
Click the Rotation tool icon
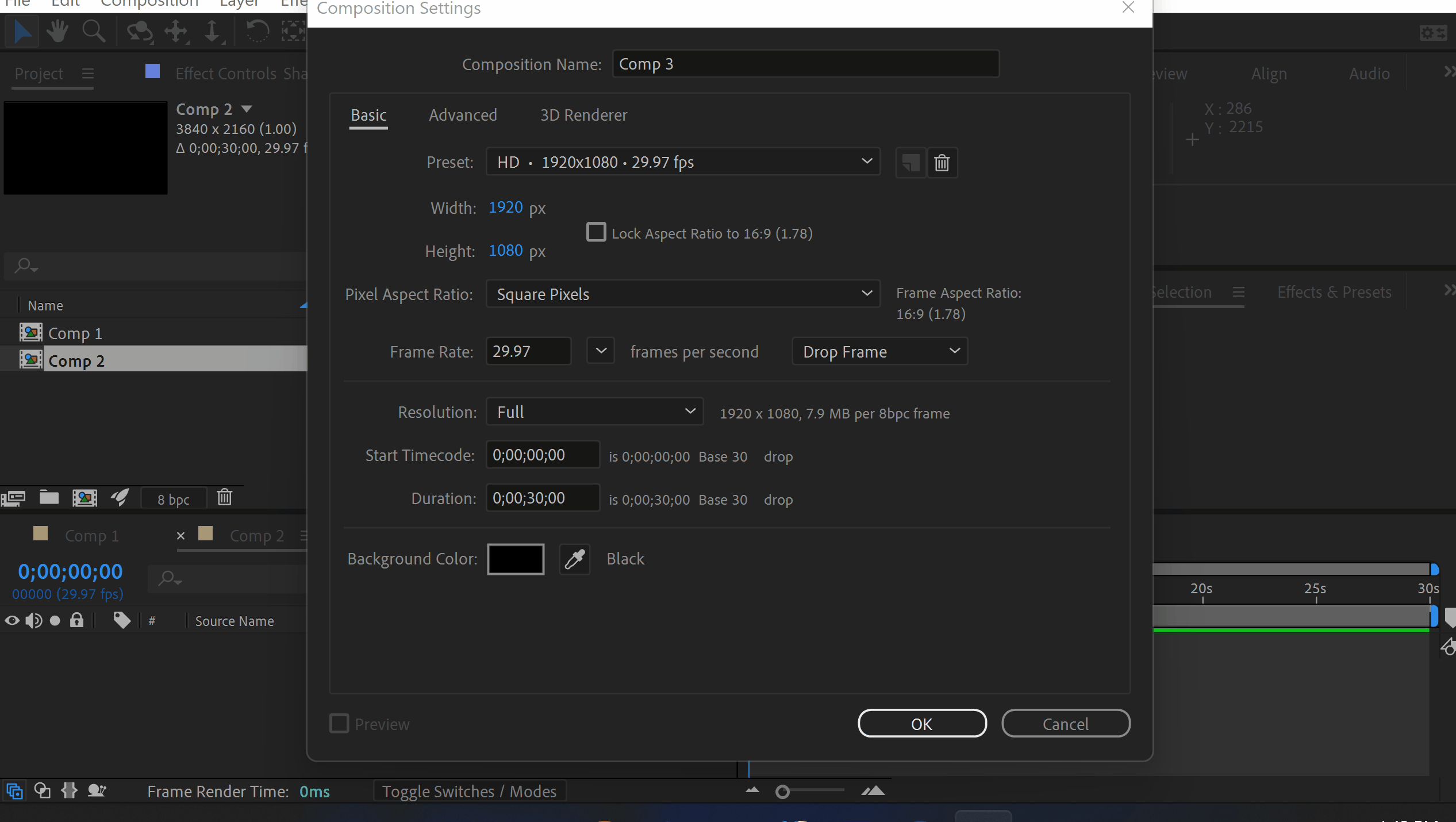[x=257, y=30]
